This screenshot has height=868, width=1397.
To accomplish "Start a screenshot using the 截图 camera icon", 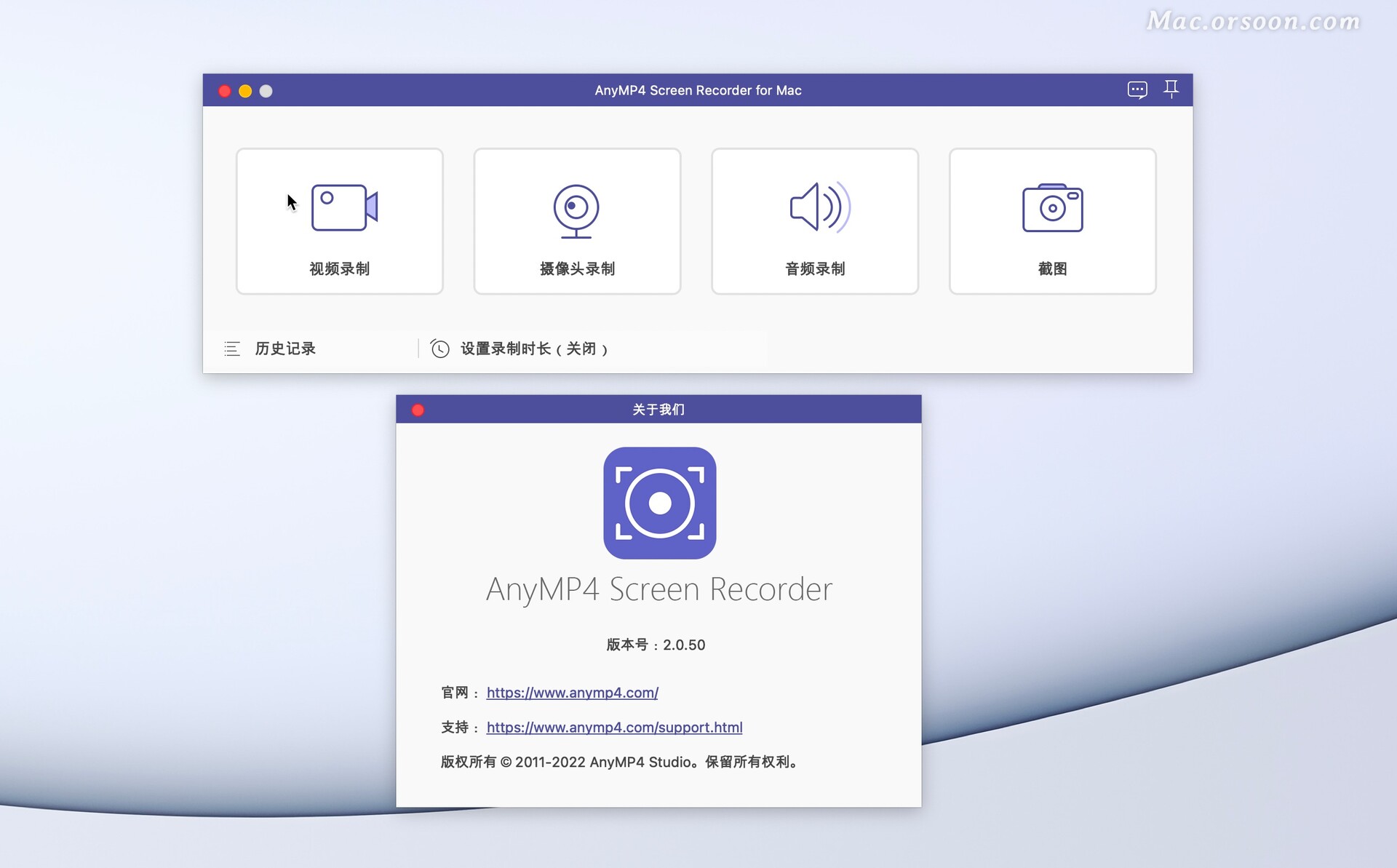I will tap(1052, 208).
